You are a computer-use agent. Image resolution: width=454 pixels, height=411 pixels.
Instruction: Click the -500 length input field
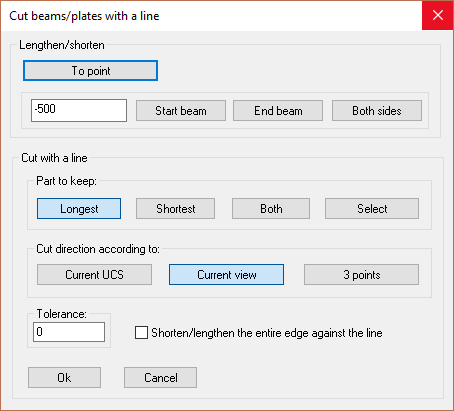coord(79,110)
